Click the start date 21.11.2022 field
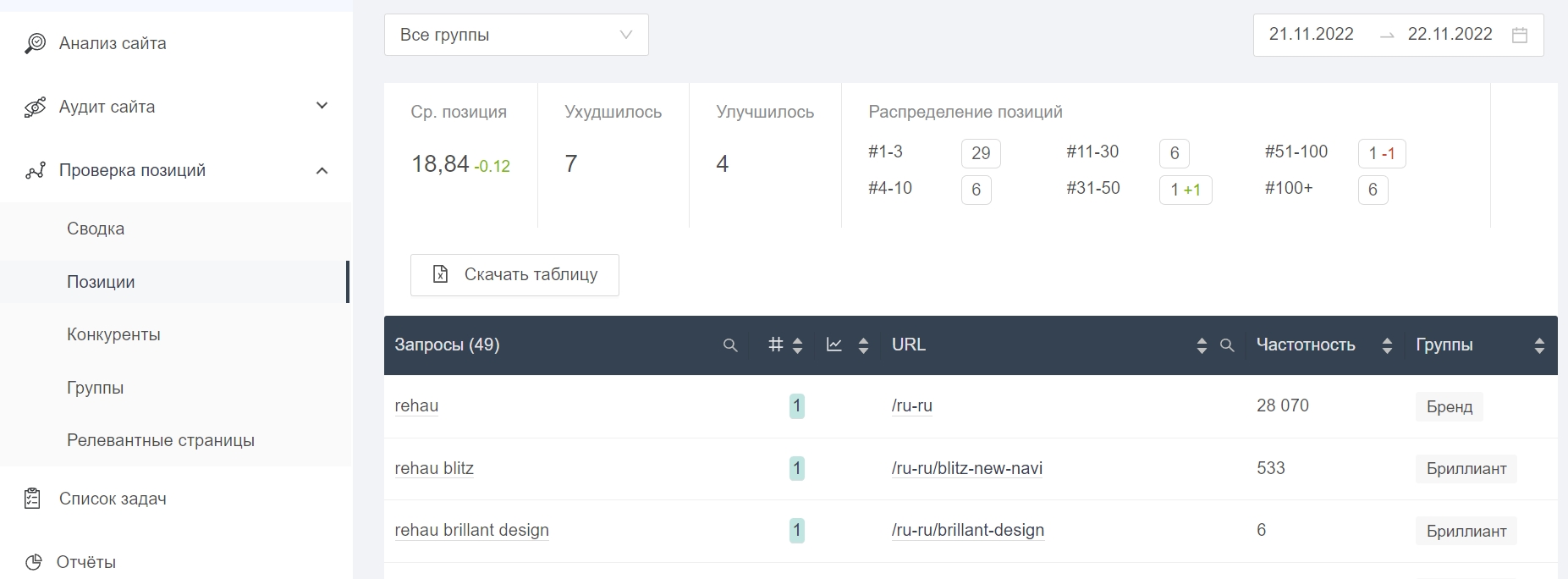 (x=1312, y=34)
